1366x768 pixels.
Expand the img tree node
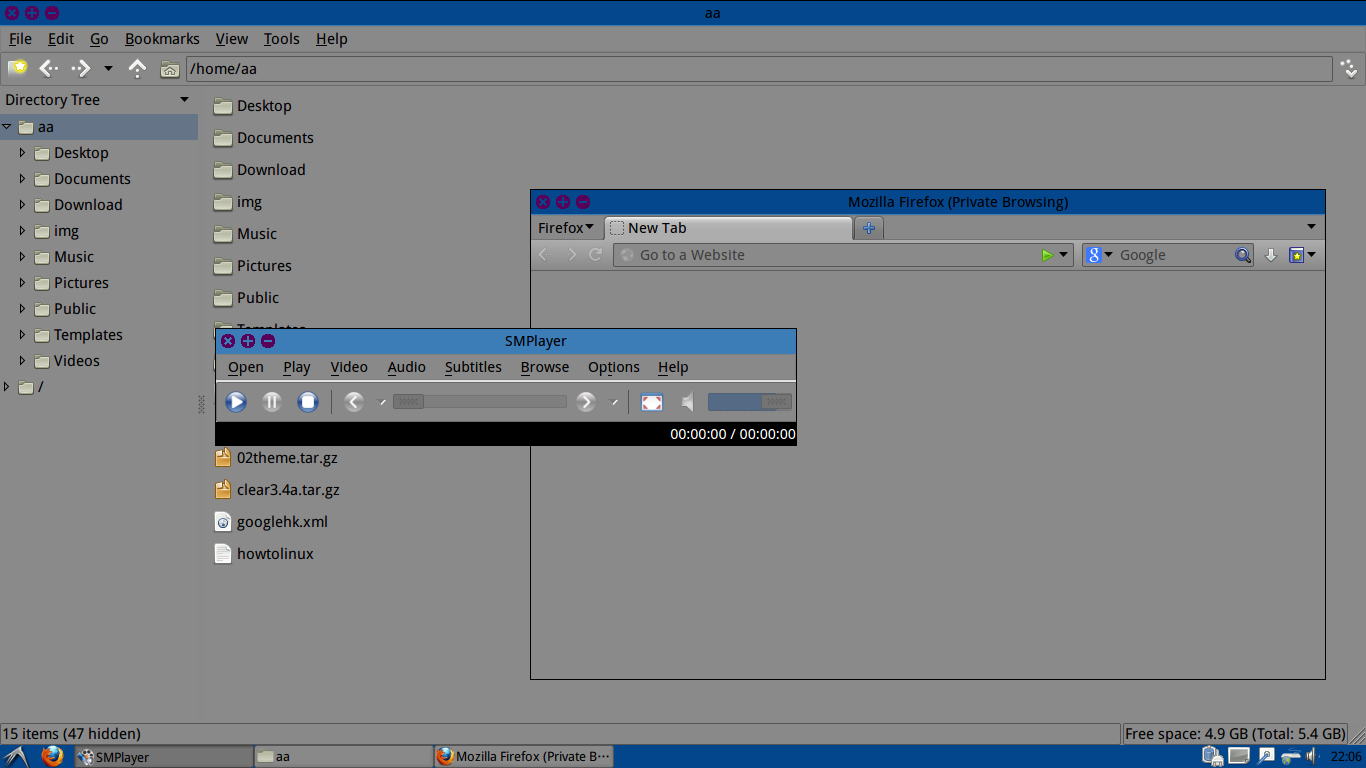(x=22, y=231)
